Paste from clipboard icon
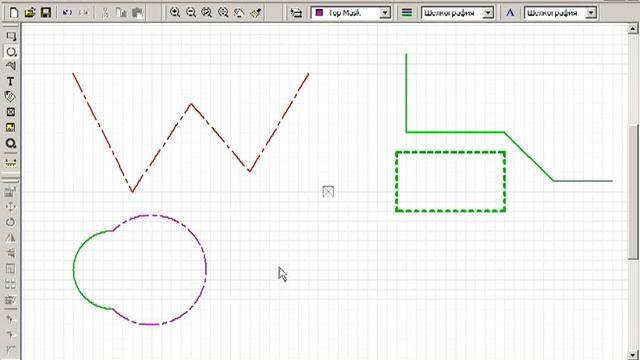 coord(137,13)
